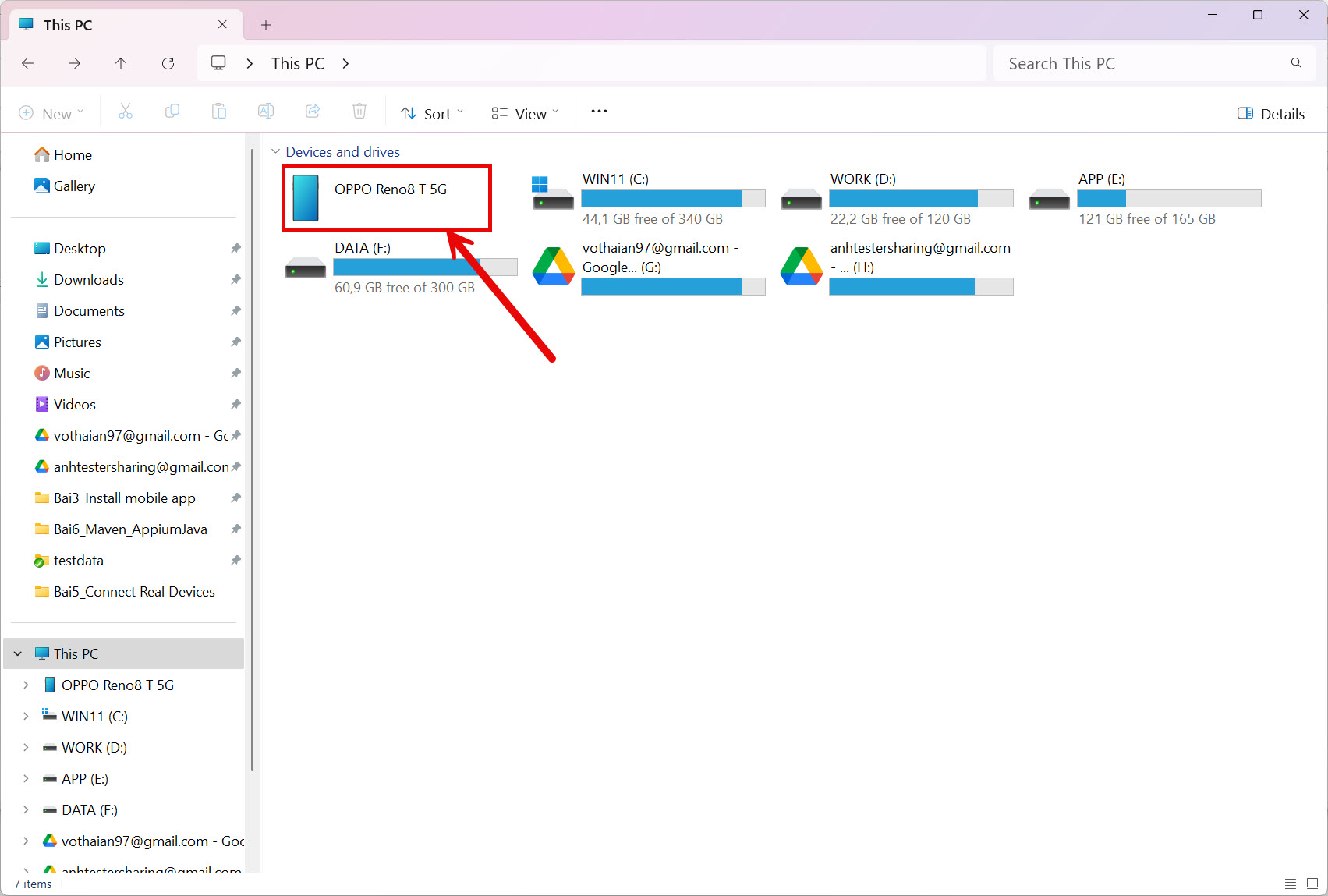Click This PC breadcrumb in address bar

pos(298,64)
